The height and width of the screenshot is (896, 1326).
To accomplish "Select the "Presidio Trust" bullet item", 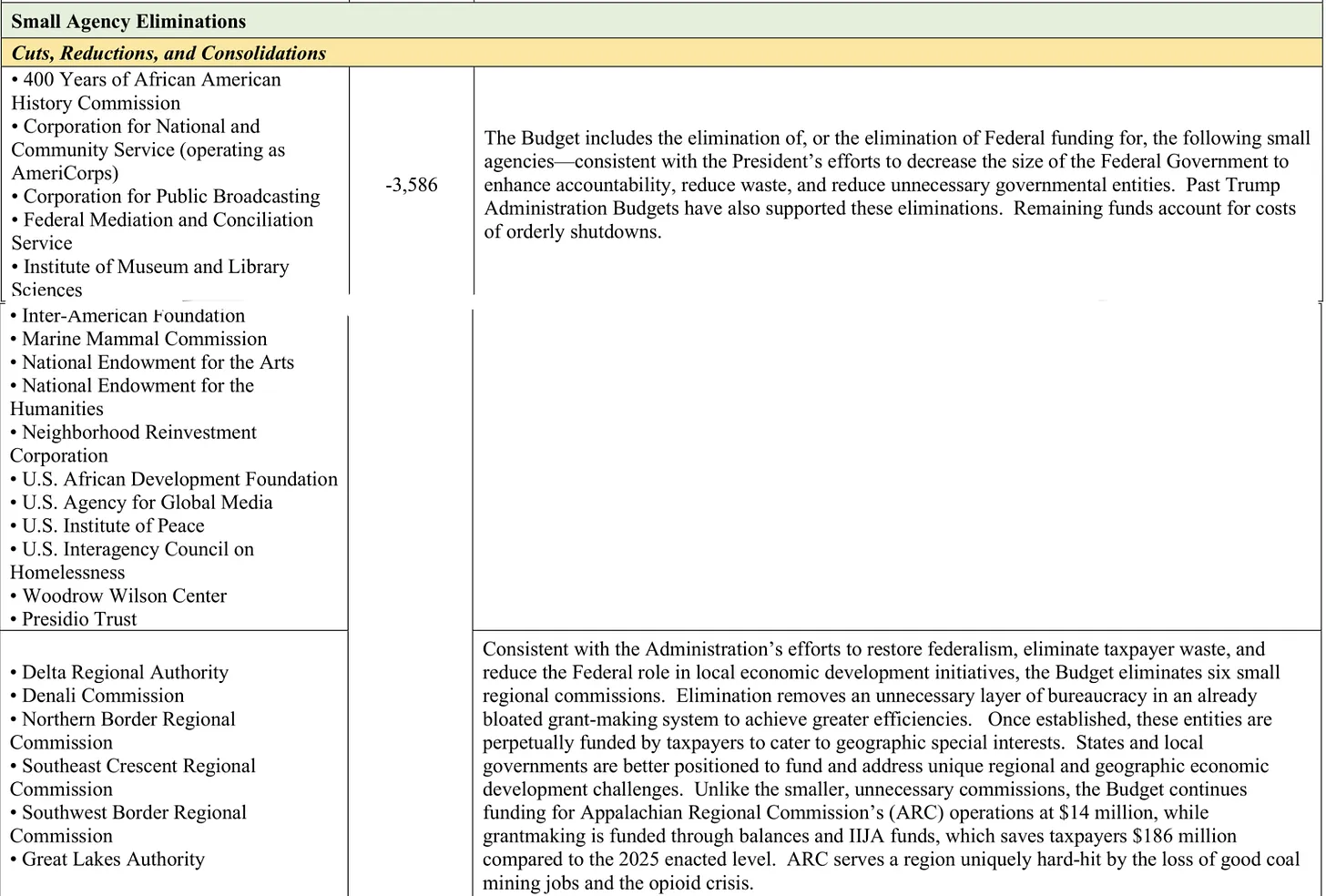I will (x=79, y=619).
